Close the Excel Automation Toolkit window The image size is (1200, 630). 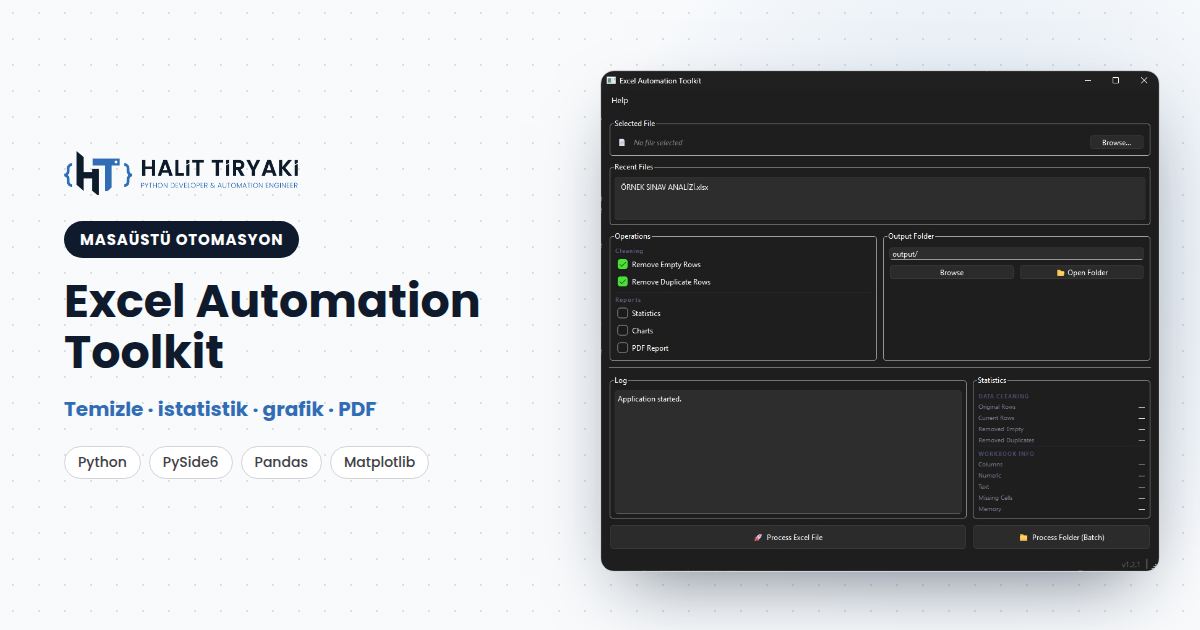click(x=1144, y=80)
